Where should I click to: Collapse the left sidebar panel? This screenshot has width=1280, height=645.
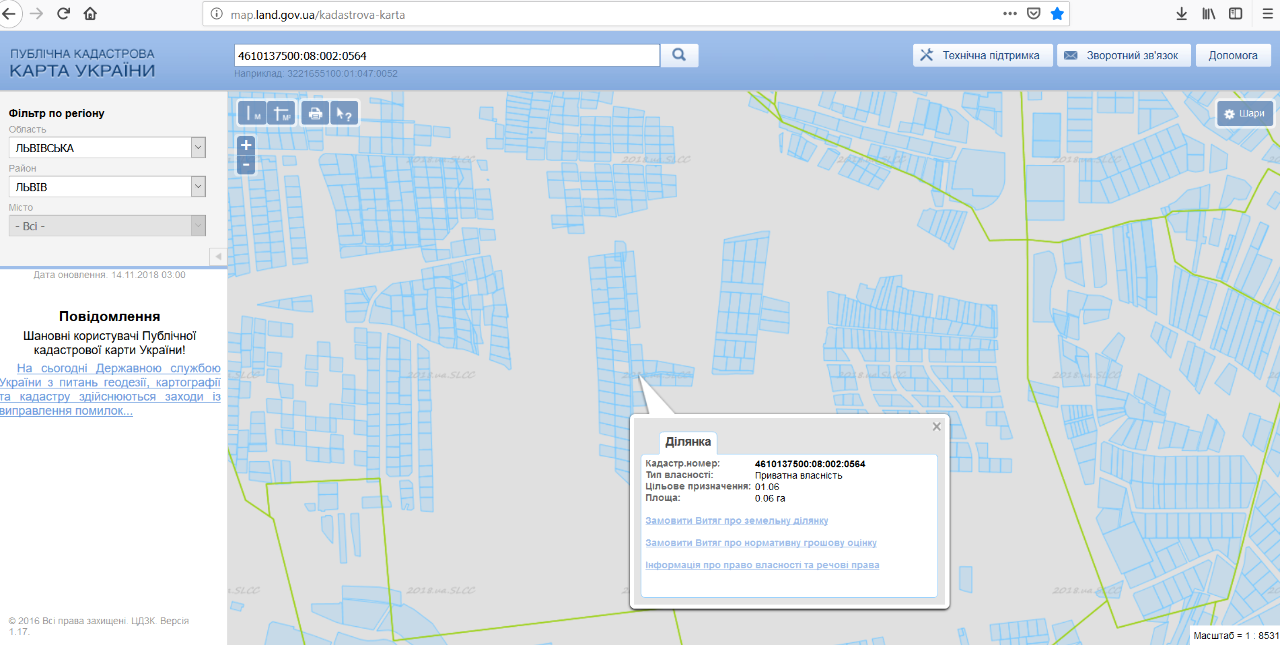217,257
